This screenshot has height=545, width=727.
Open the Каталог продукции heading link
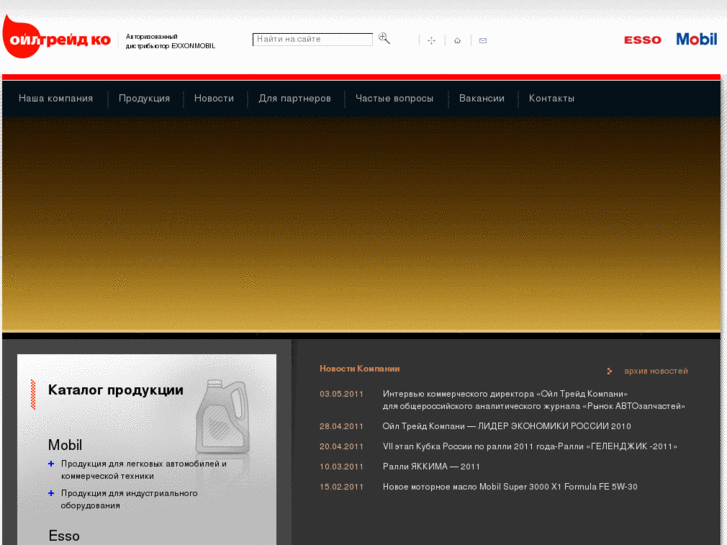[115, 390]
